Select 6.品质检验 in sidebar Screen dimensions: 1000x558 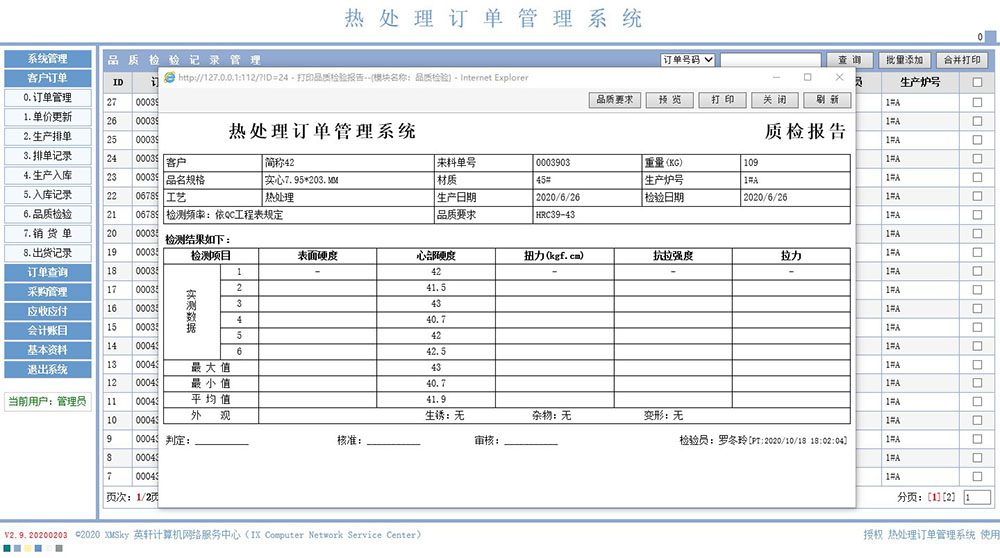(48, 214)
